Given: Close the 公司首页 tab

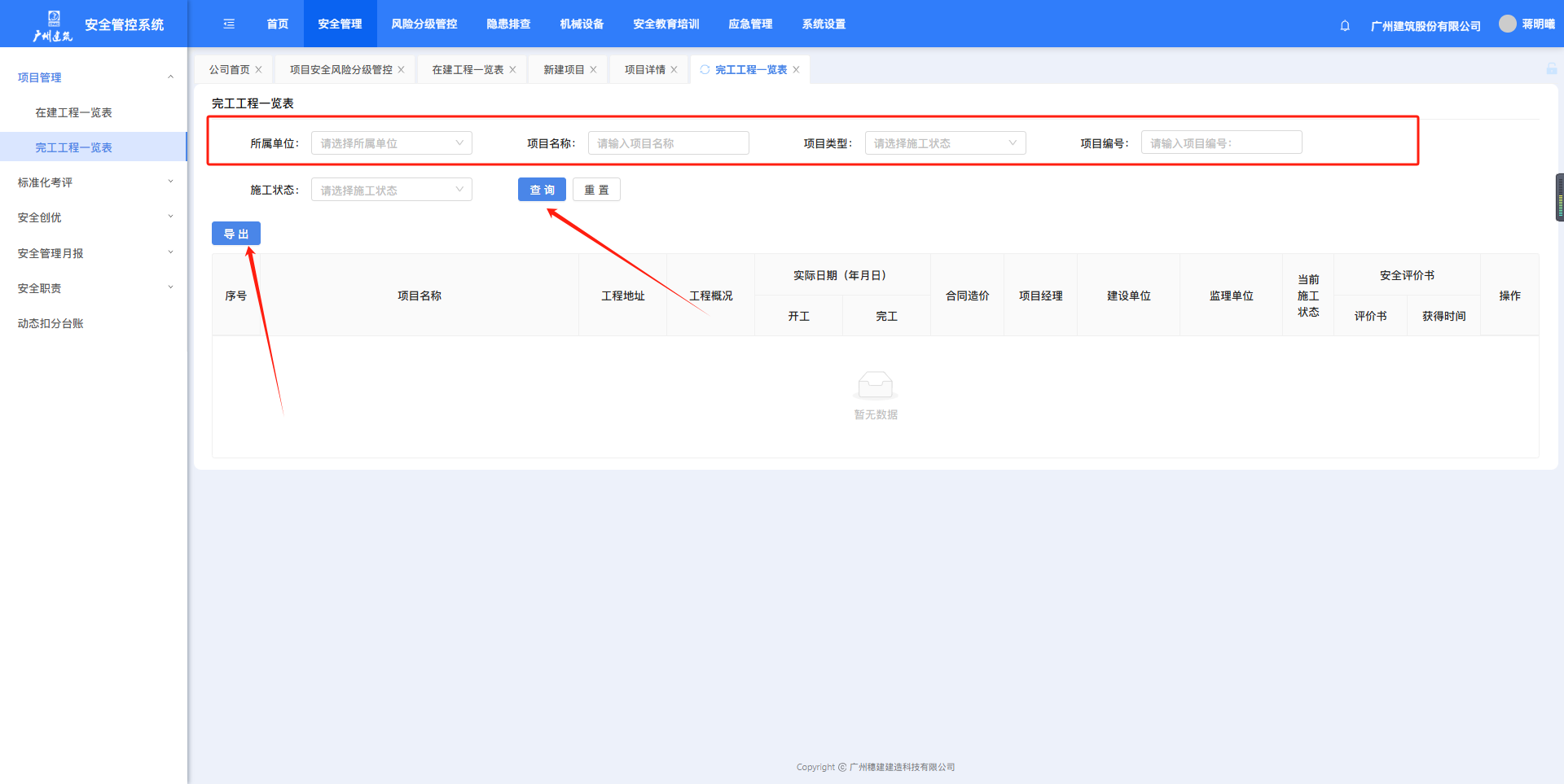Looking at the screenshot, I should pos(258,70).
